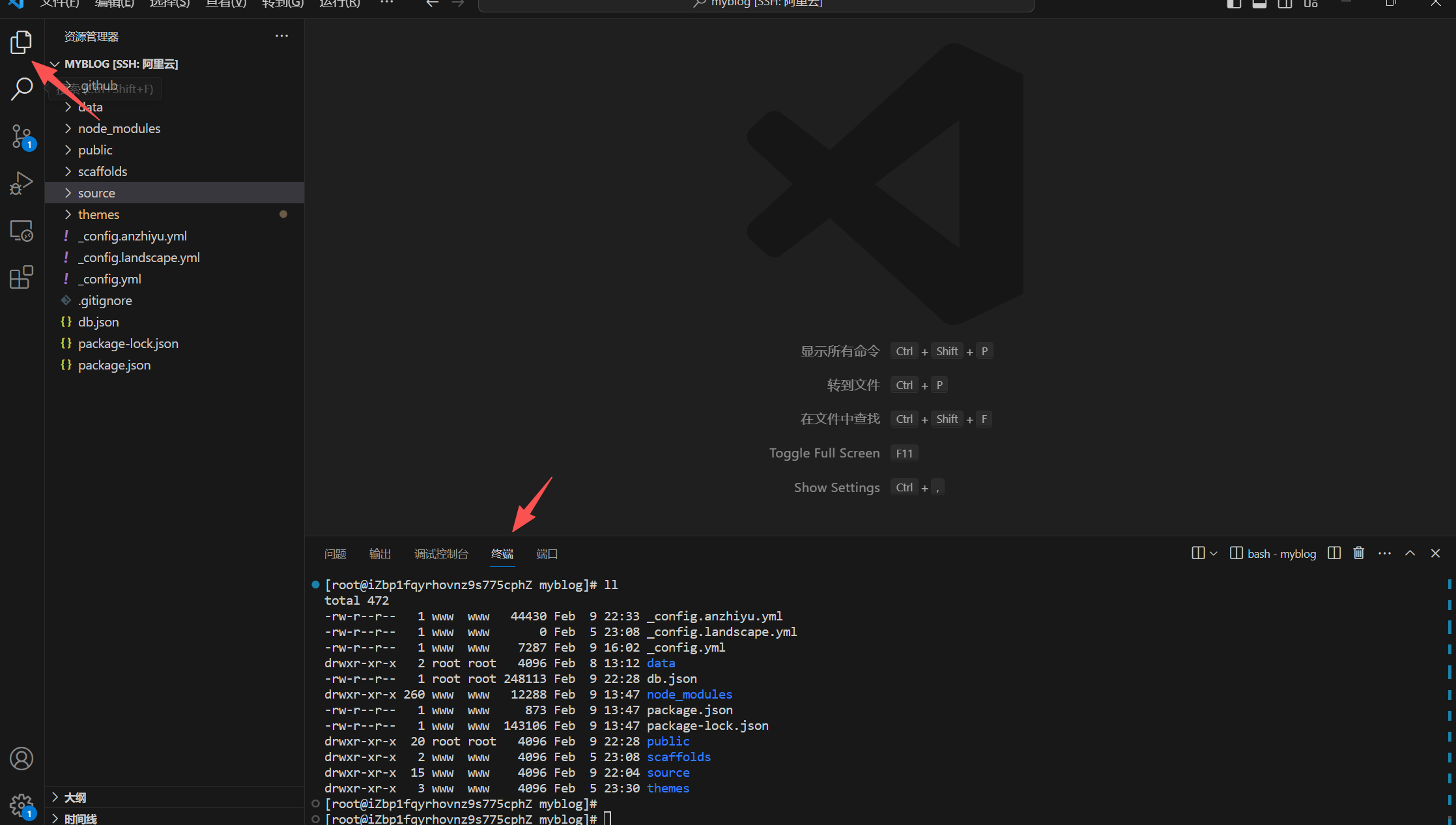Switch to the 输出 output tab
The image size is (1456, 825).
pyautogui.click(x=380, y=554)
